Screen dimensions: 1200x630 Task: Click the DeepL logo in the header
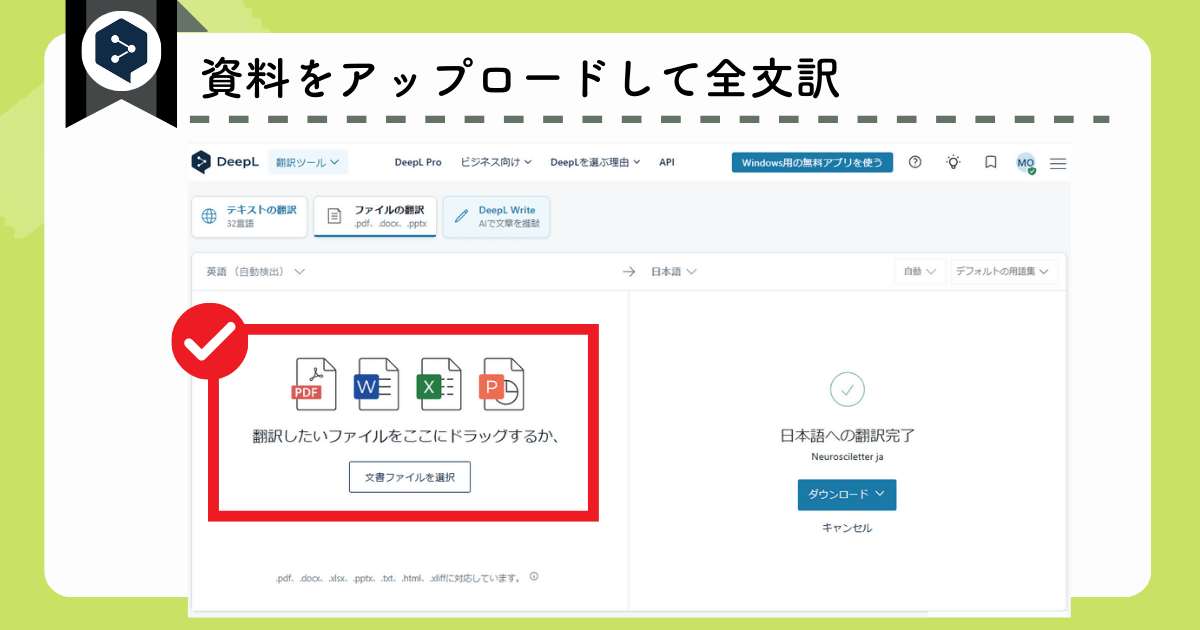227,162
